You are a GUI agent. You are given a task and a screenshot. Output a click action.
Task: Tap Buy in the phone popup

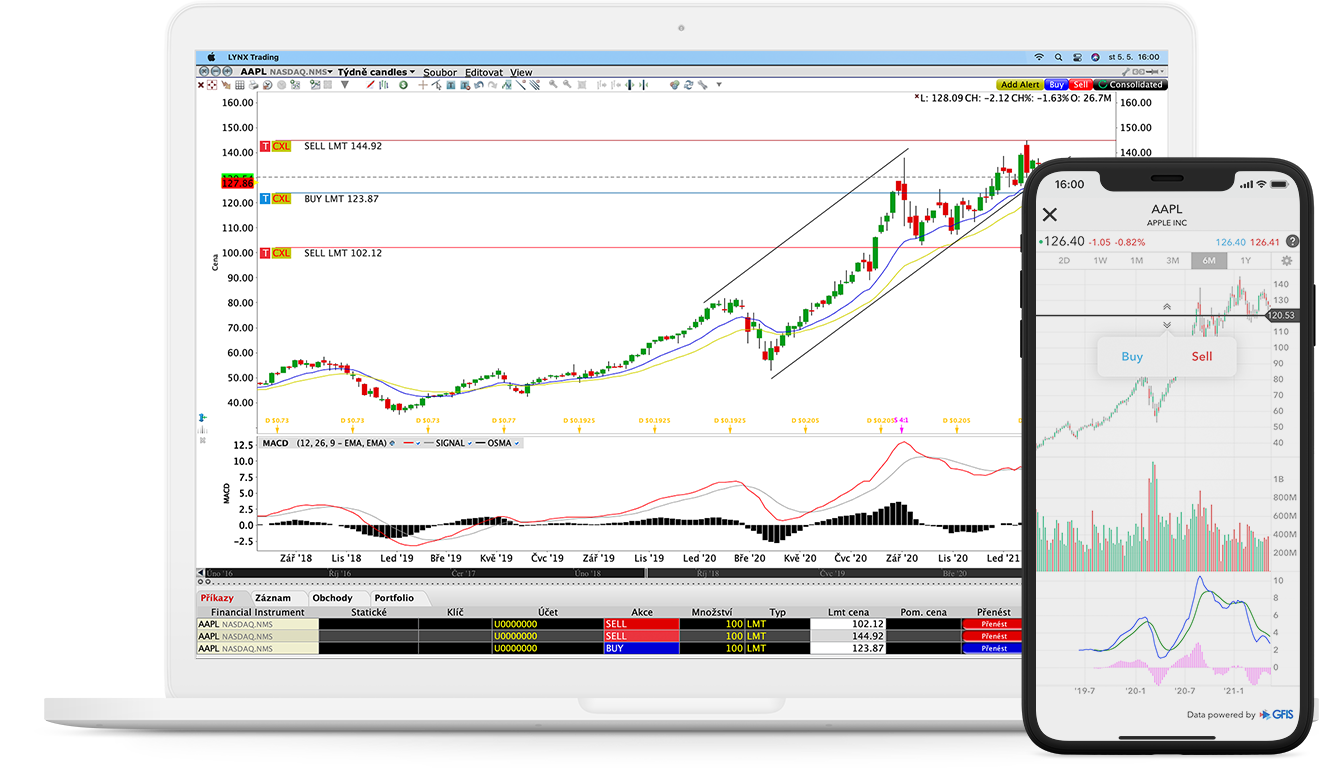[x=1132, y=356]
